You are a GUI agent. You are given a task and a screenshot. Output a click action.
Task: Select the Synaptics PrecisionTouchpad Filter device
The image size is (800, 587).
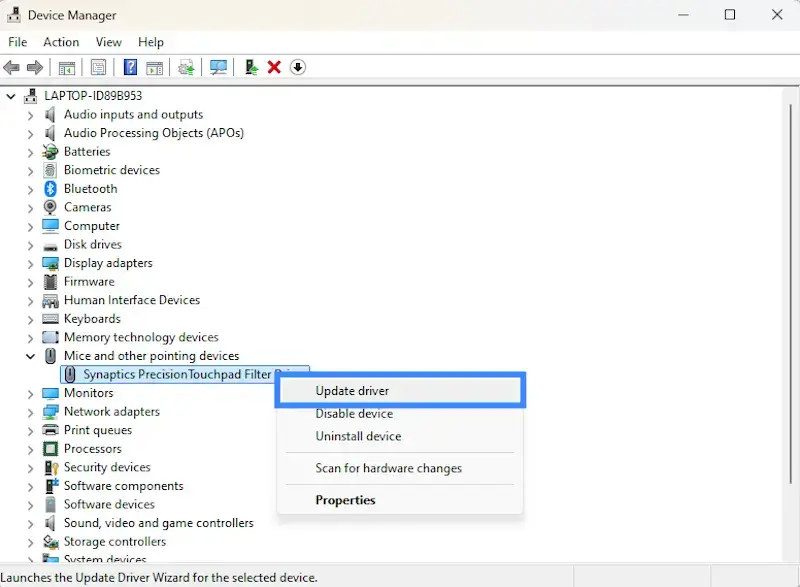pyautogui.click(x=180, y=373)
